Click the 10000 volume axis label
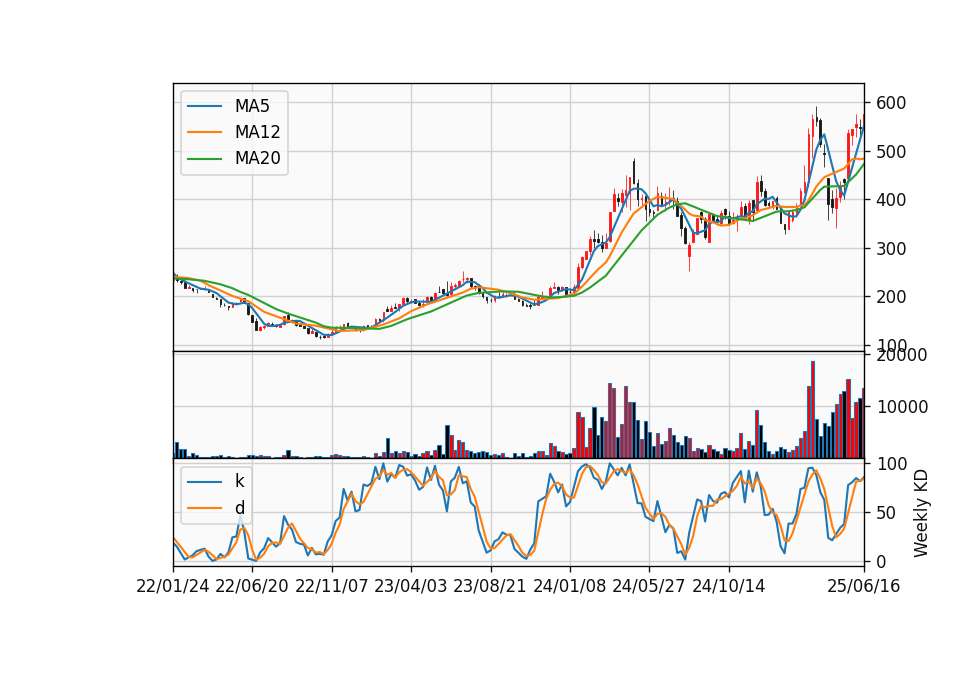The width and height of the screenshot is (960, 690). (902, 407)
